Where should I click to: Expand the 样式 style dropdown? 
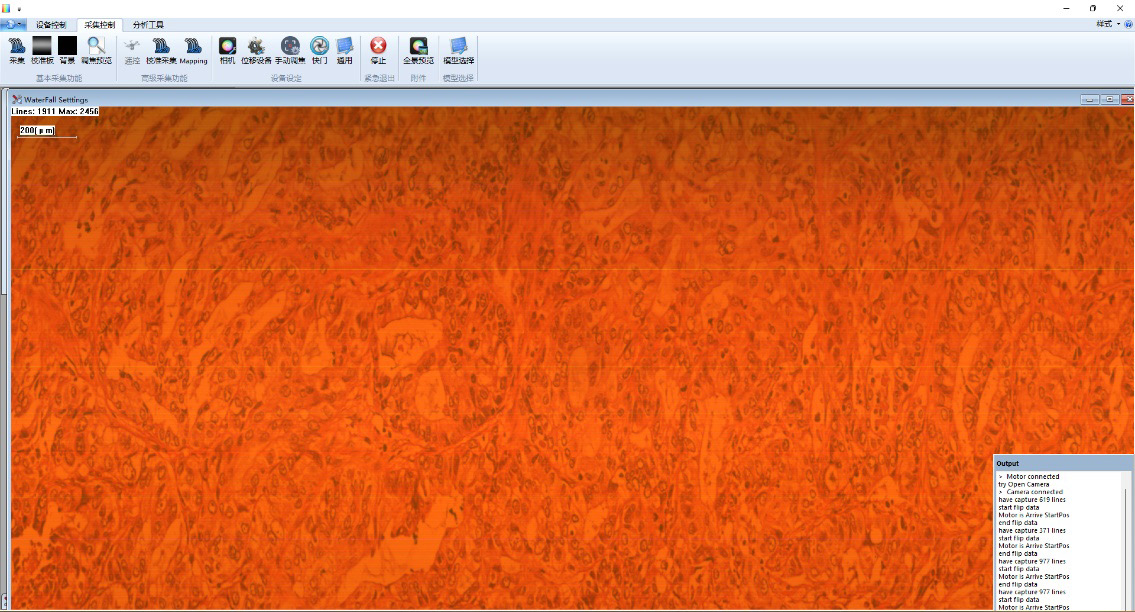1107,24
